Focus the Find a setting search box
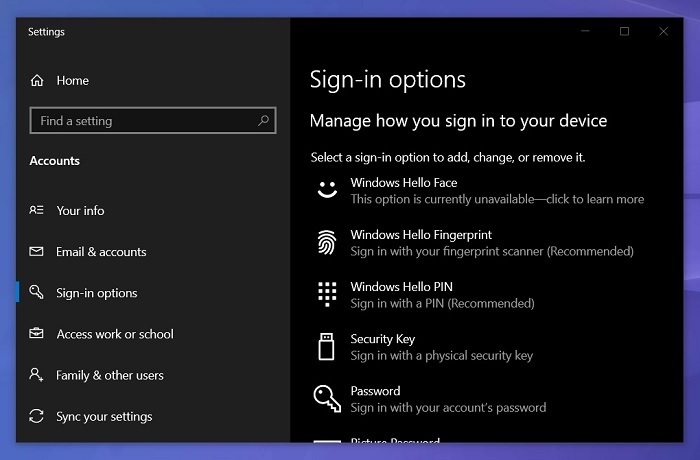 (x=153, y=120)
